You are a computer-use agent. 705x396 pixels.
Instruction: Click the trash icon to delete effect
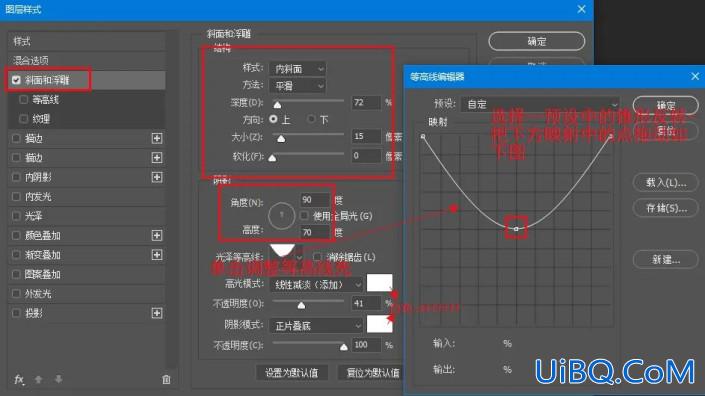(x=166, y=379)
